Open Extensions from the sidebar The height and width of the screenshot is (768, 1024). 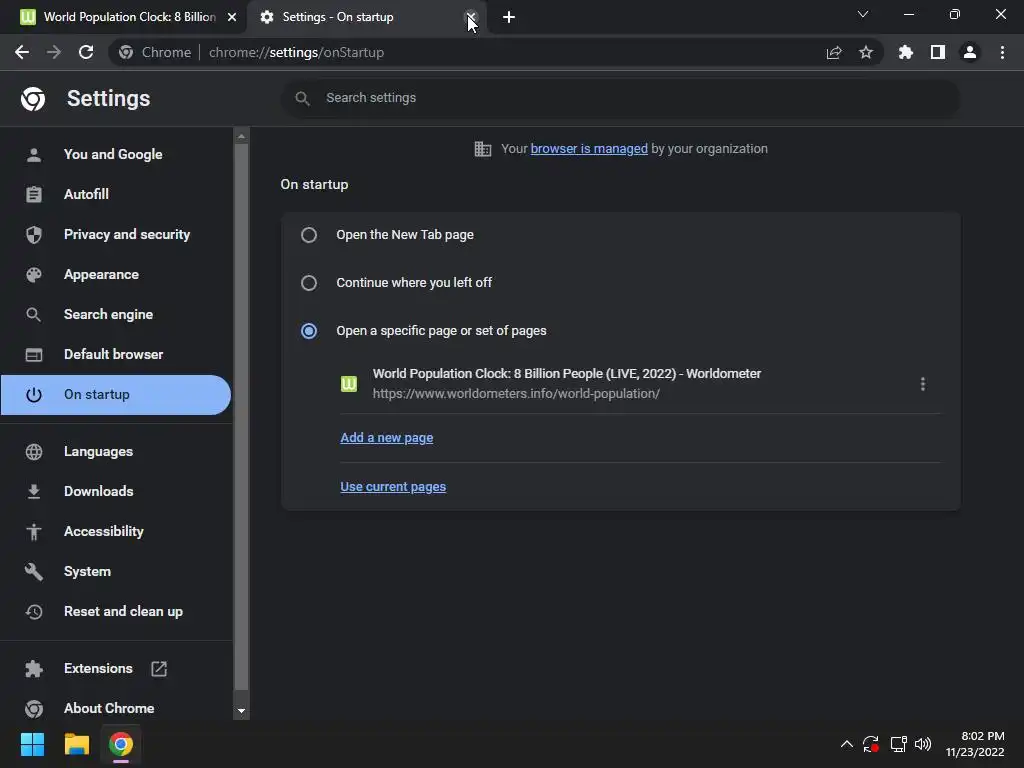pyautogui.click(x=116, y=668)
